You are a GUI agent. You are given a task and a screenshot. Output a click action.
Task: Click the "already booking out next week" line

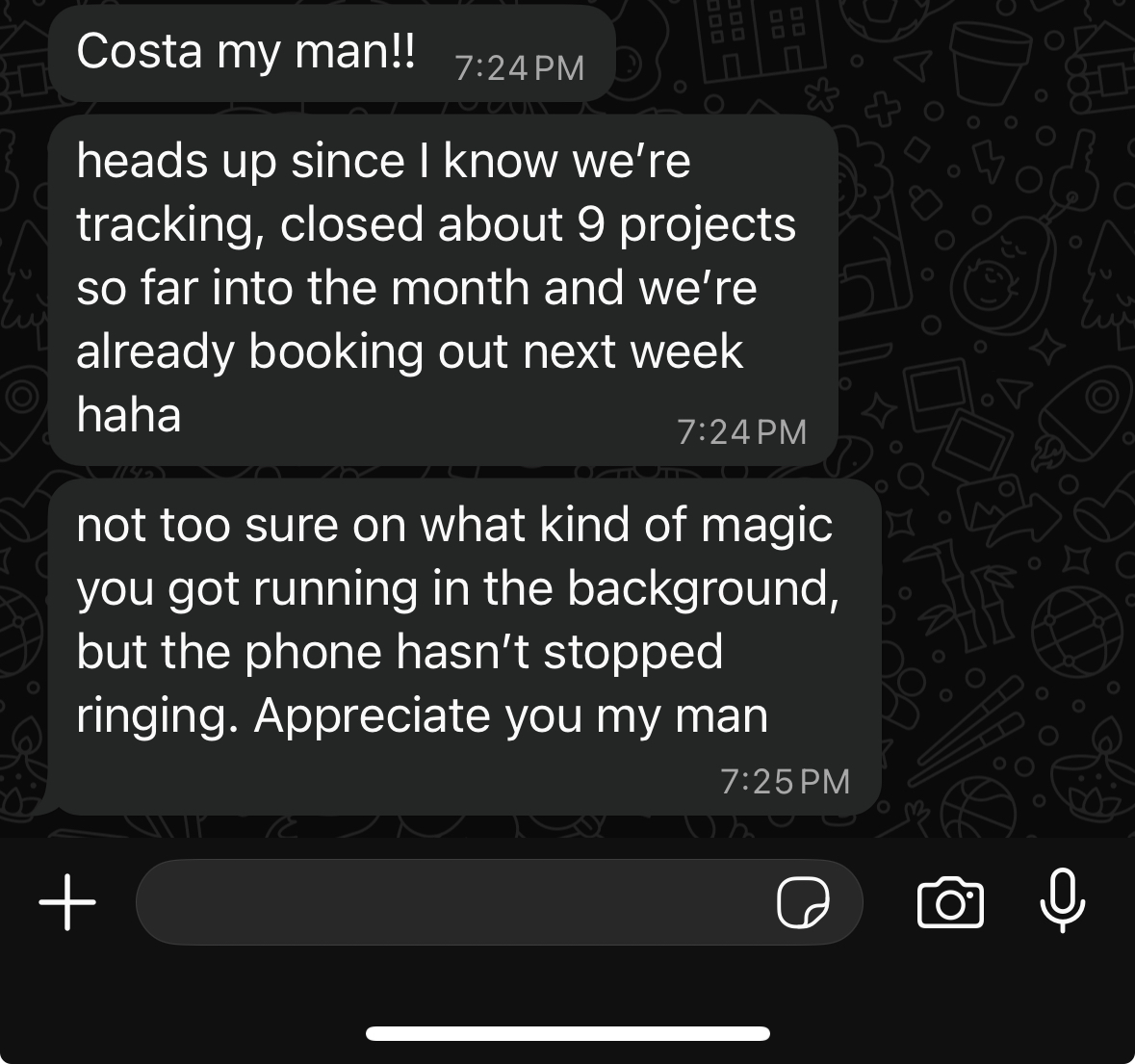click(410, 352)
